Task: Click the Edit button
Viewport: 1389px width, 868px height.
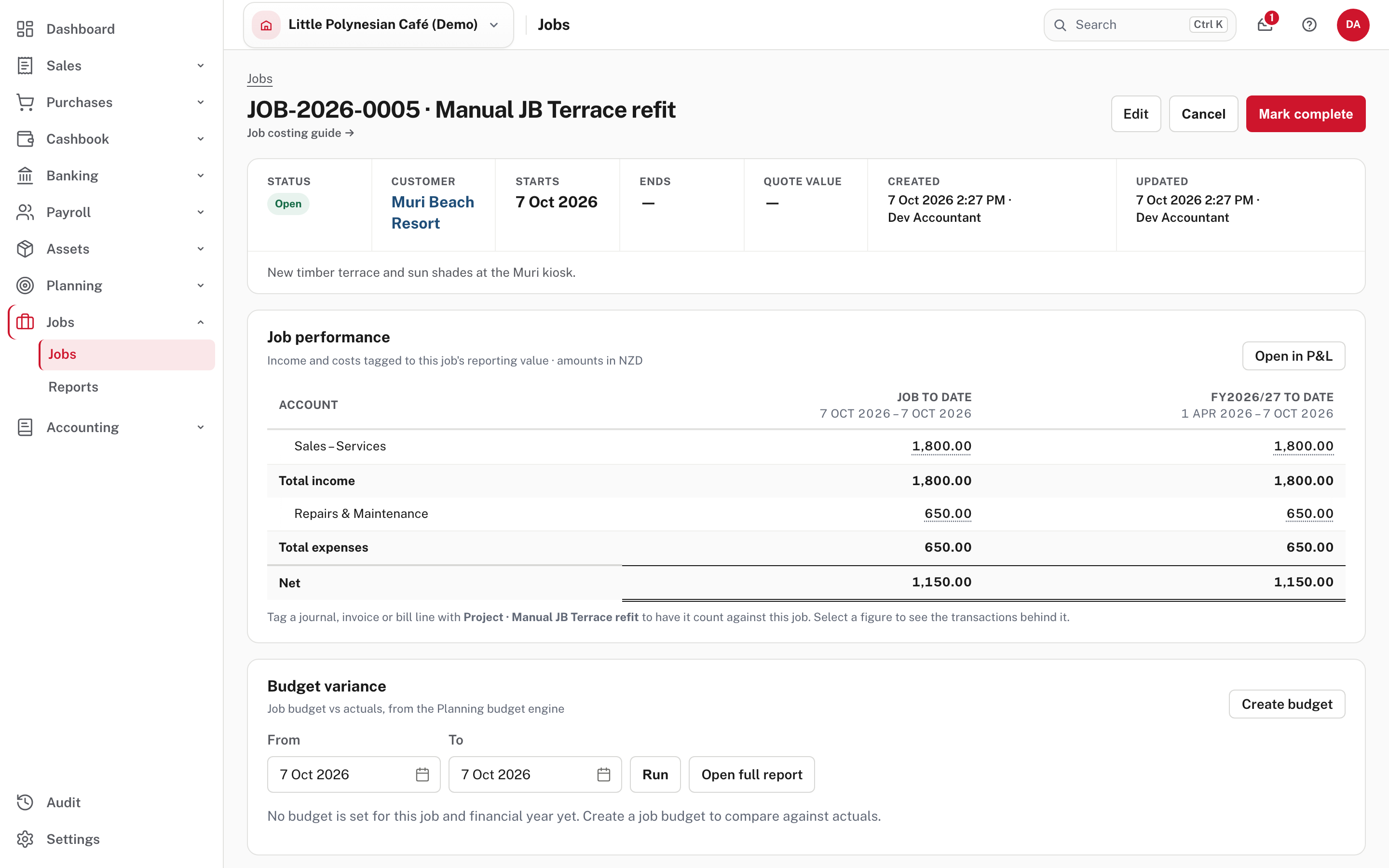Action: coord(1135,114)
